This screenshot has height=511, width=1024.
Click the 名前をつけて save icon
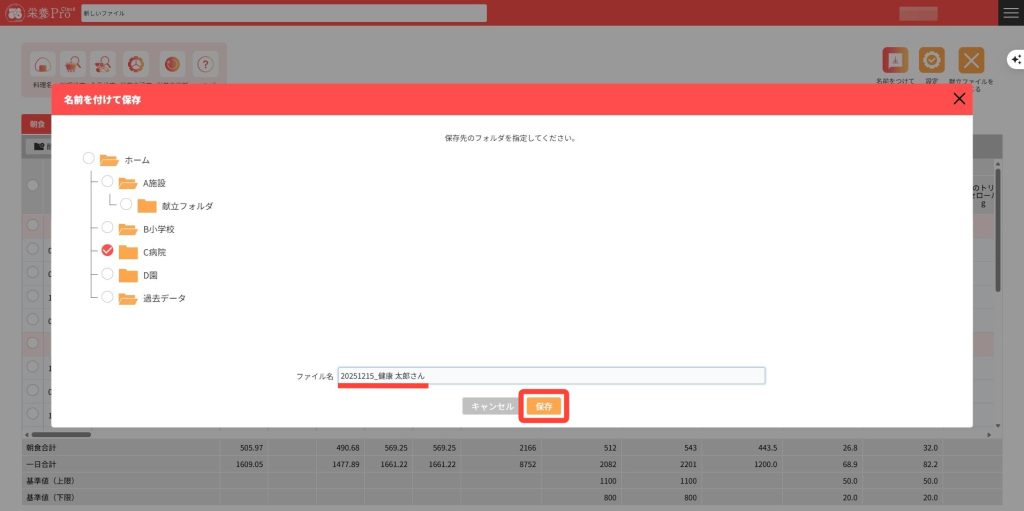[x=895, y=61]
